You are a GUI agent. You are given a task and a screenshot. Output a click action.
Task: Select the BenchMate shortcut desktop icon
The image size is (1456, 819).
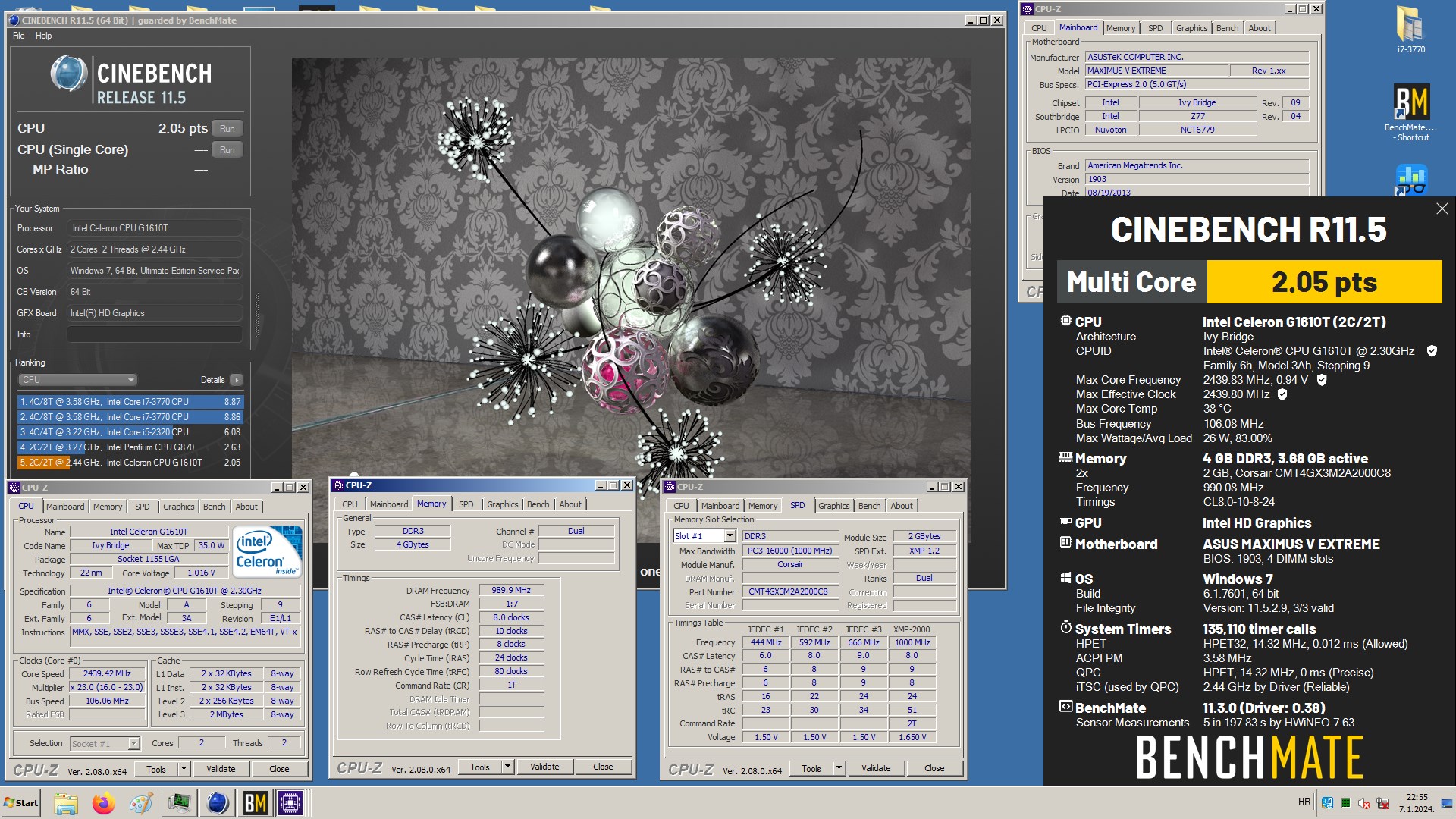[1410, 112]
